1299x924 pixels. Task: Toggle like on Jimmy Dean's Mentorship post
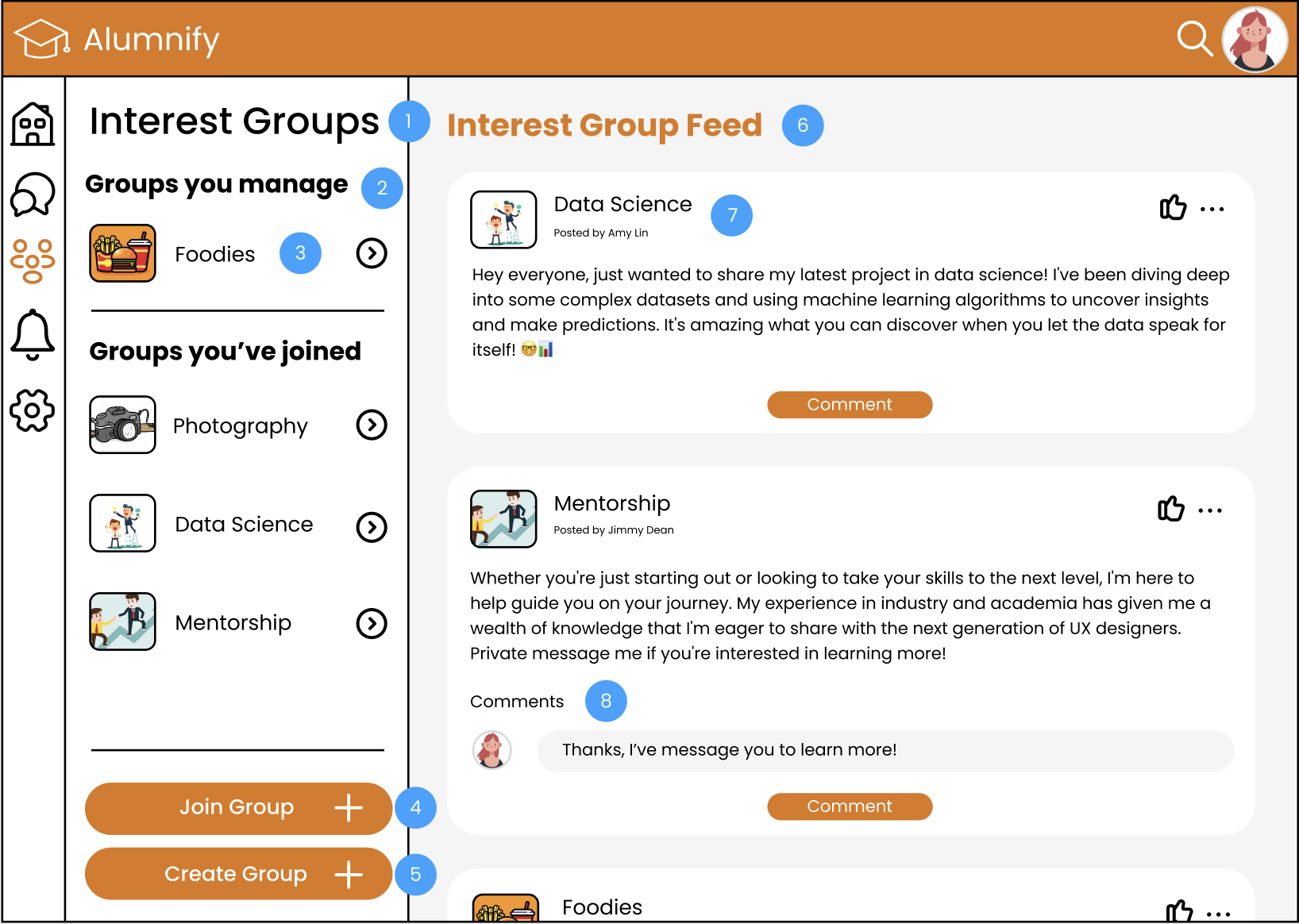point(1170,509)
